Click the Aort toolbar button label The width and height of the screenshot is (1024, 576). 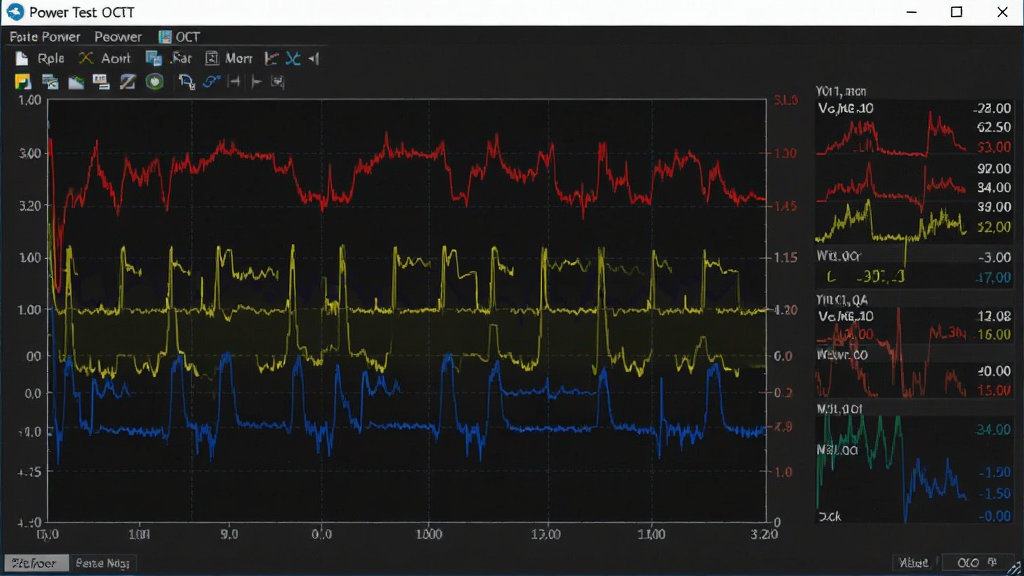[x=116, y=59]
